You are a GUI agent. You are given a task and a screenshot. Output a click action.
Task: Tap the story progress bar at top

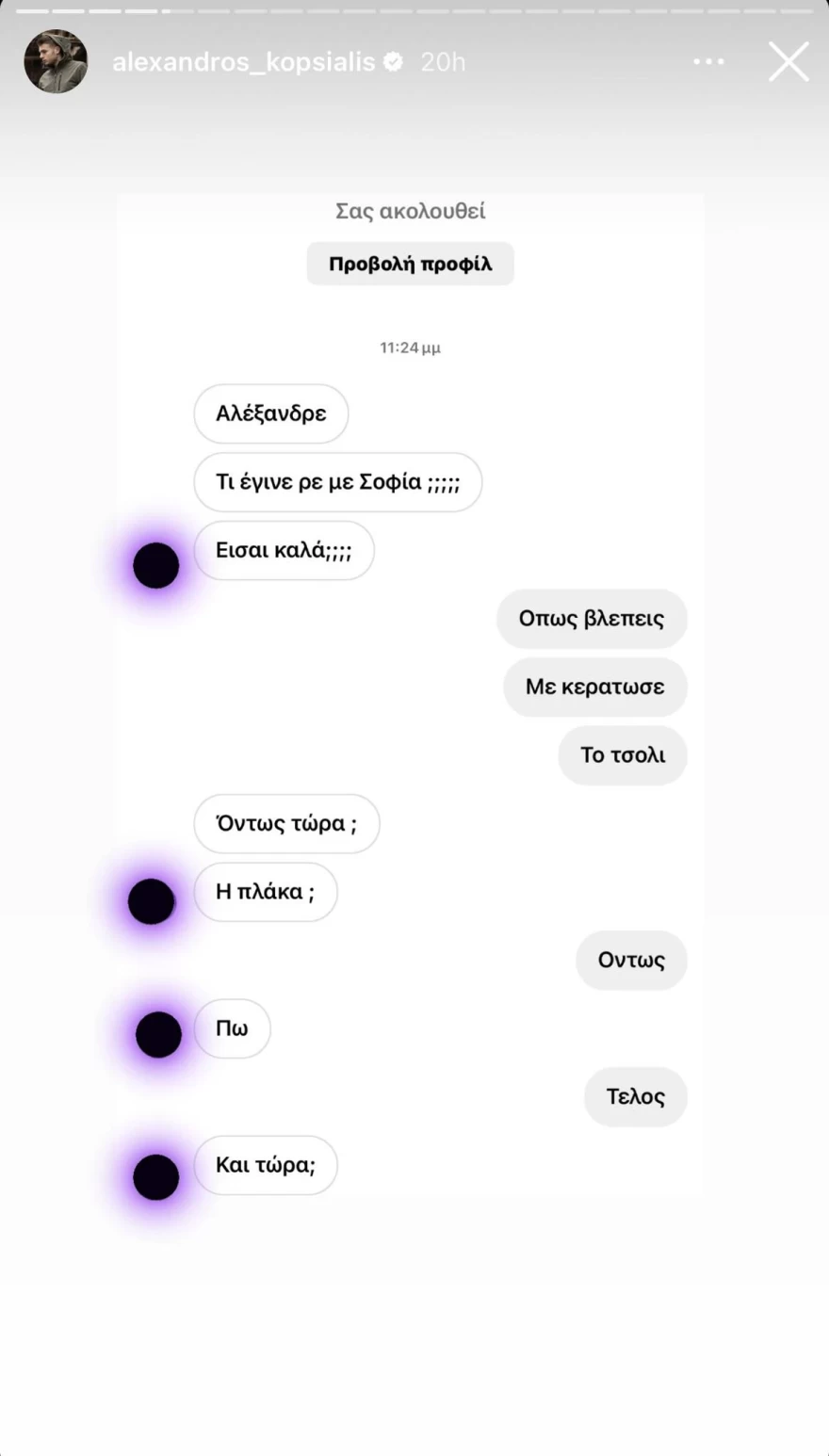click(414, 11)
